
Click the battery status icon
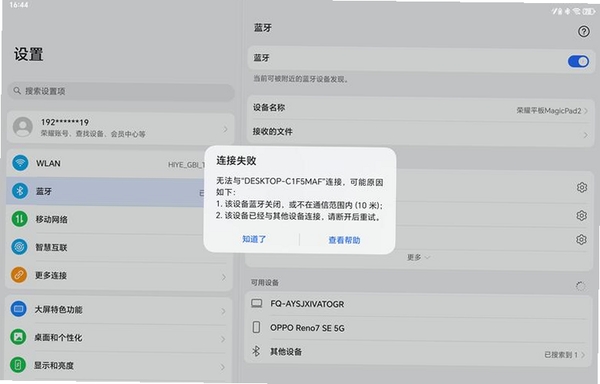point(588,11)
